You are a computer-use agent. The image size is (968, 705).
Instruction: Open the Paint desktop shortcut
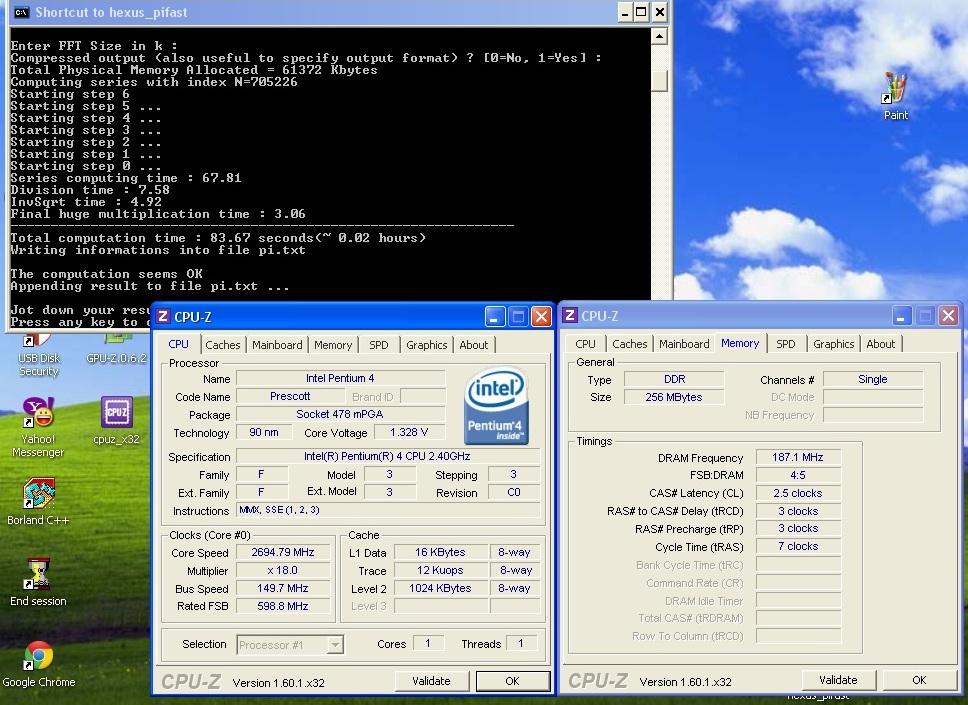(895, 95)
